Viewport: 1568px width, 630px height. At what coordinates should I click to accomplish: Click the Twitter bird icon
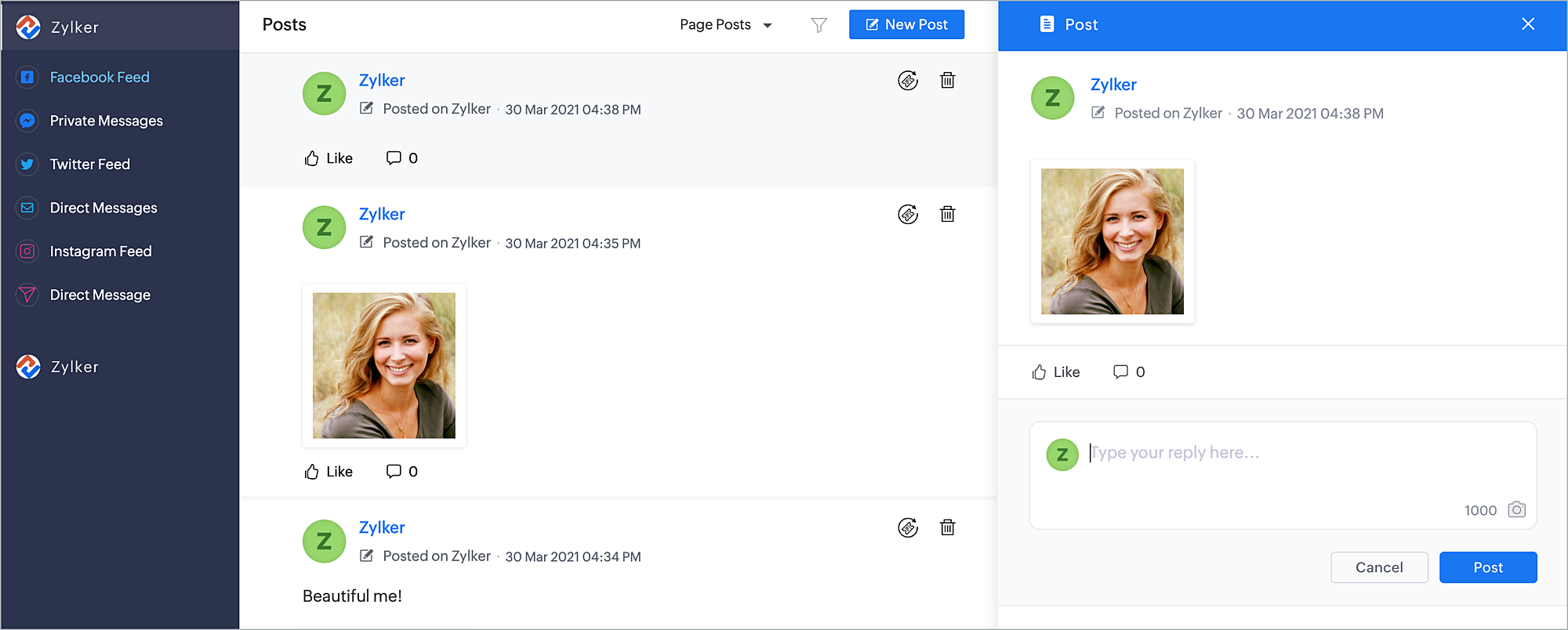27,164
